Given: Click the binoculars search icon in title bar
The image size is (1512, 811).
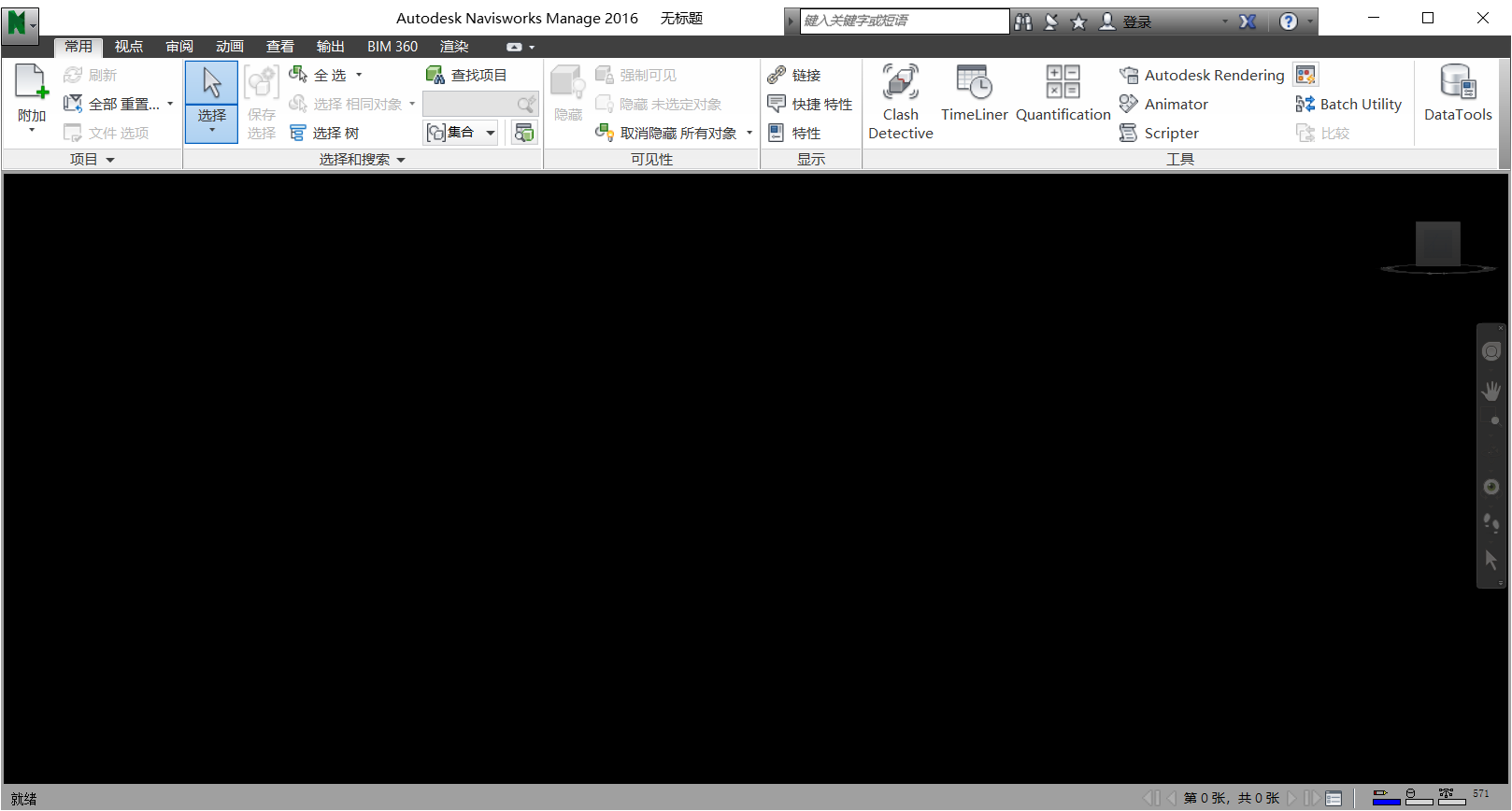Looking at the screenshot, I should click(1023, 21).
